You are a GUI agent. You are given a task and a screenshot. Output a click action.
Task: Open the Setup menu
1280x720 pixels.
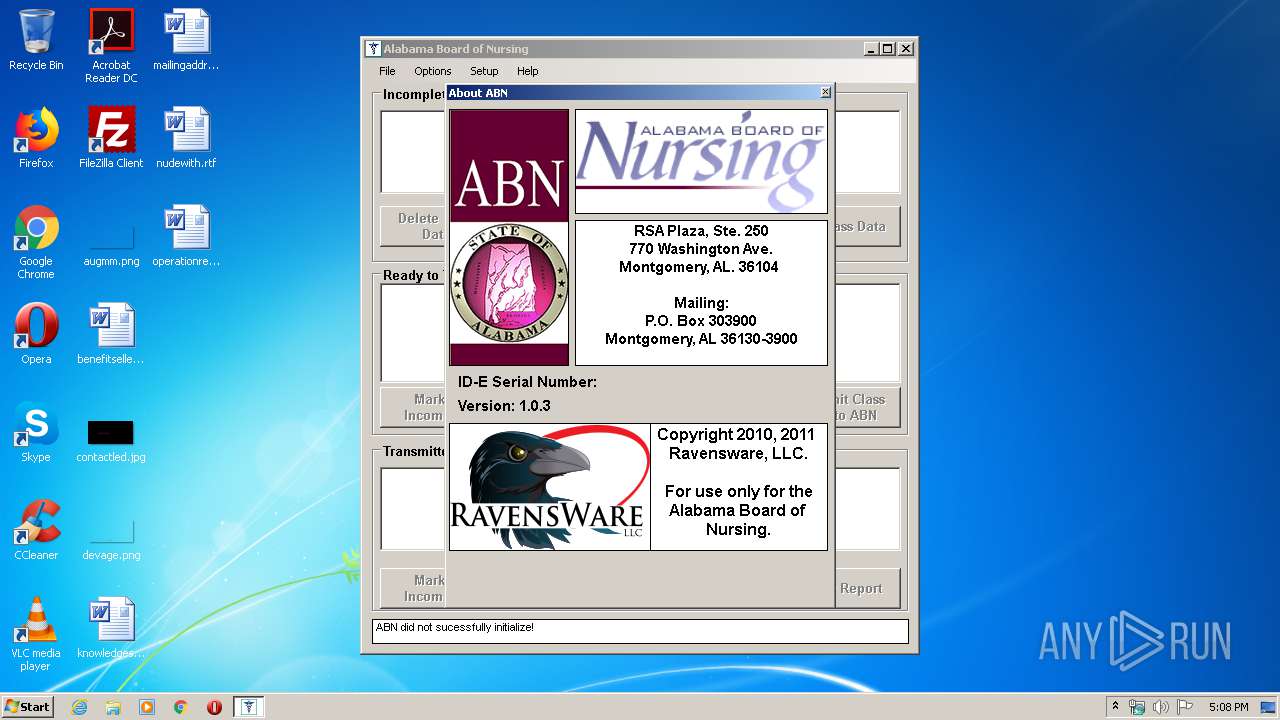point(484,71)
